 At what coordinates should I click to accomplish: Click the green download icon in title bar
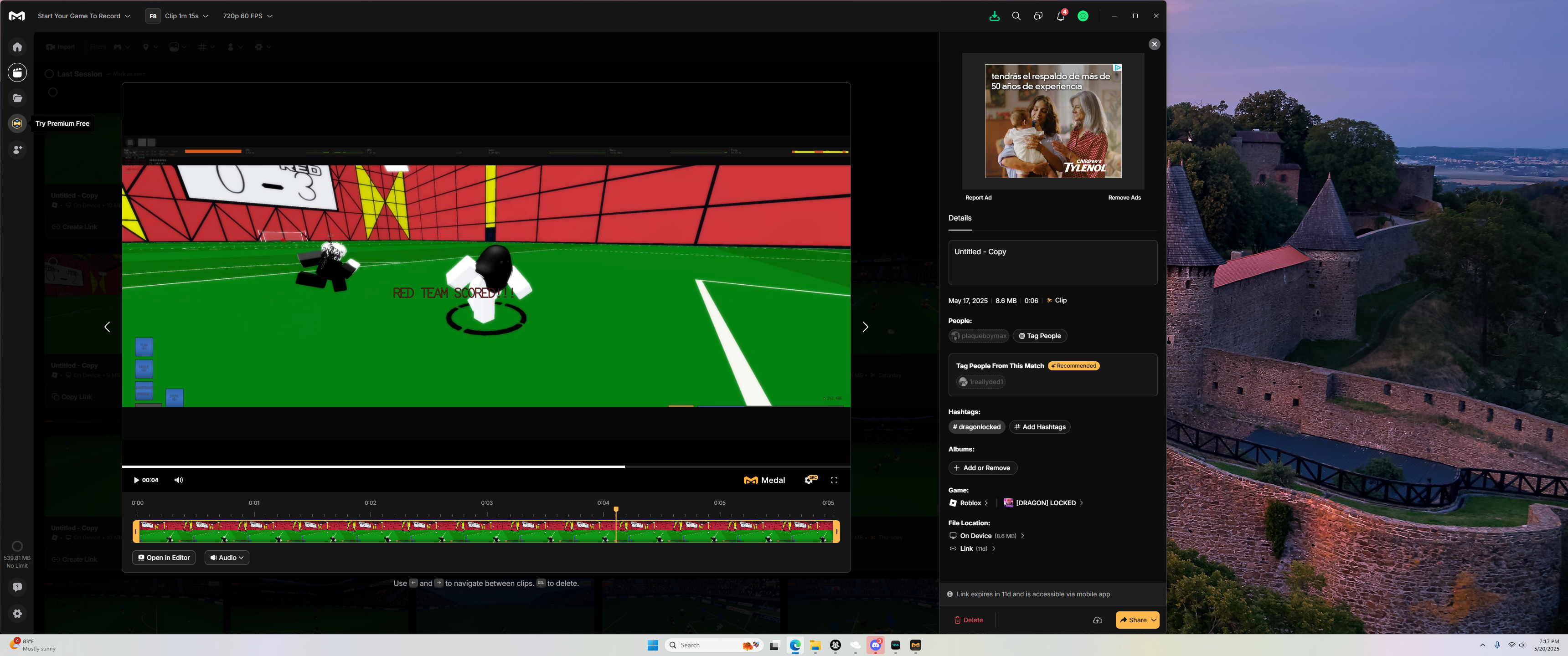coord(994,16)
